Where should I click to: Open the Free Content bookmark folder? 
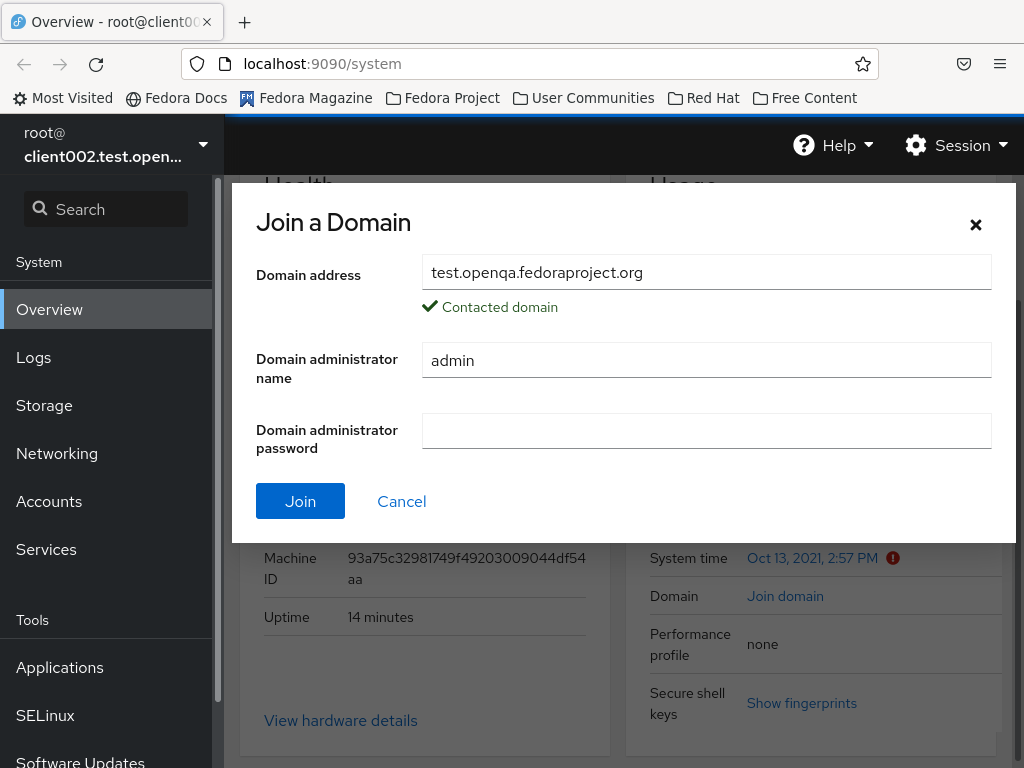805,98
